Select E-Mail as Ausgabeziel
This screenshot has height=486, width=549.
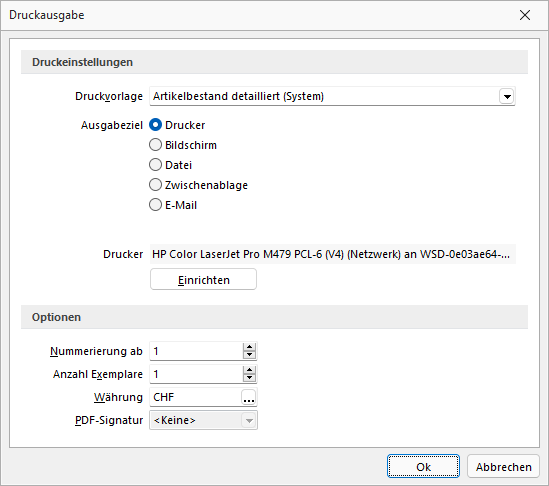pos(155,205)
